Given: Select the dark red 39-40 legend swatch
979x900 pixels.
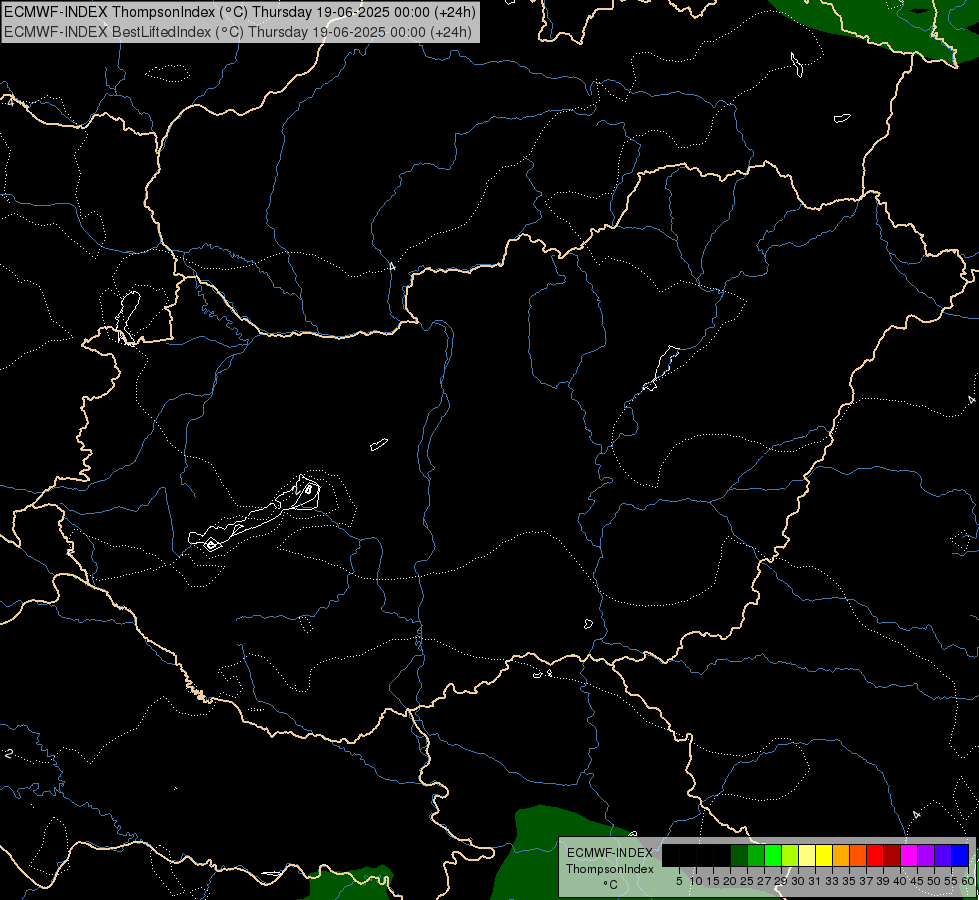Looking at the screenshot, I should click(x=892, y=855).
